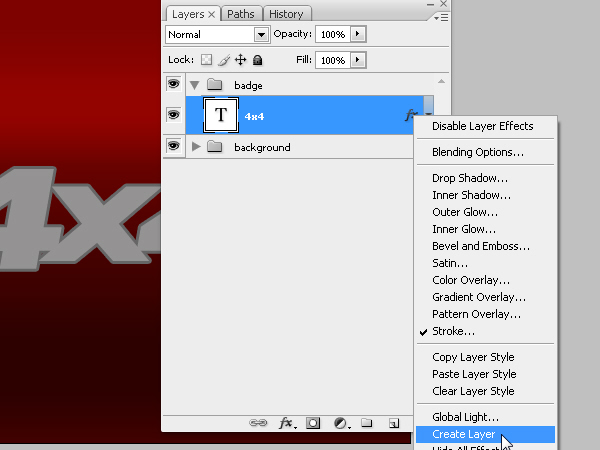Click the lock position move icon

tap(240, 60)
